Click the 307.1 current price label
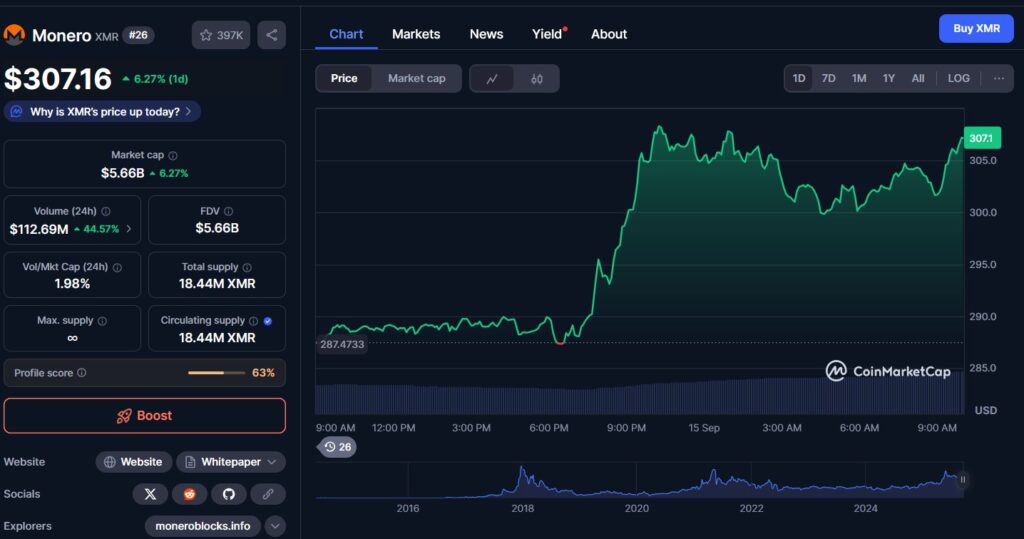Viewport: 1024px width, 539px height. pos(982,138)
